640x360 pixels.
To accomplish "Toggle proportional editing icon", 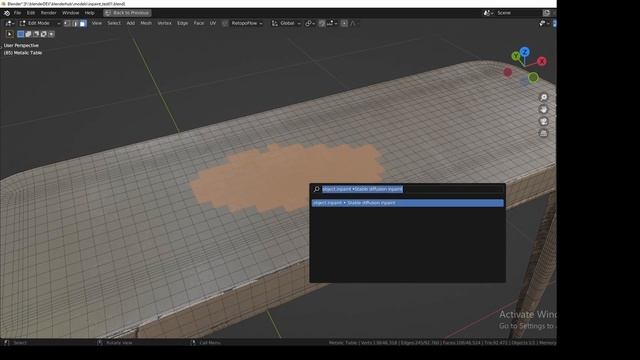I will pyautogui.click(x=344, y=24).
